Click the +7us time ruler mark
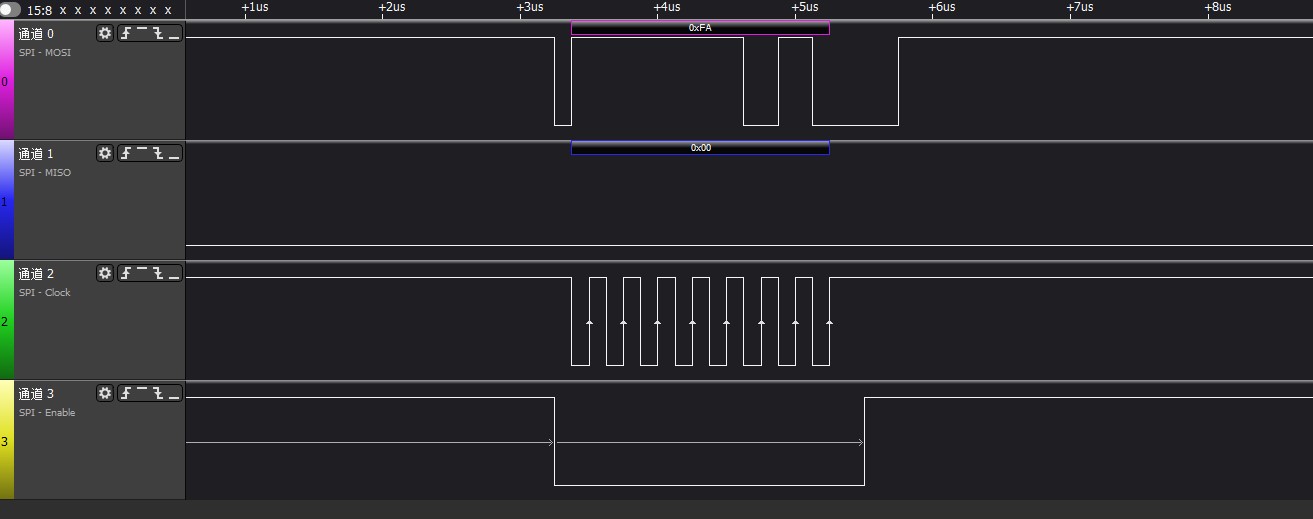Screen dimensions: 1313x519 (1080, 7)
